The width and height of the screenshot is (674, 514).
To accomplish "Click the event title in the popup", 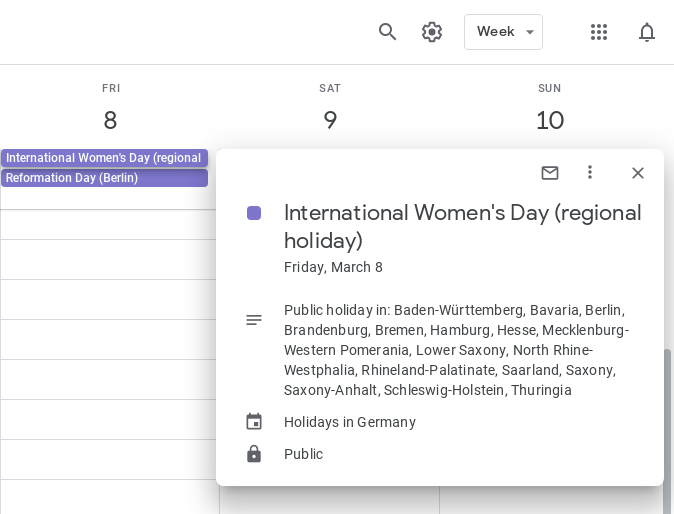I will click(462, 226).
